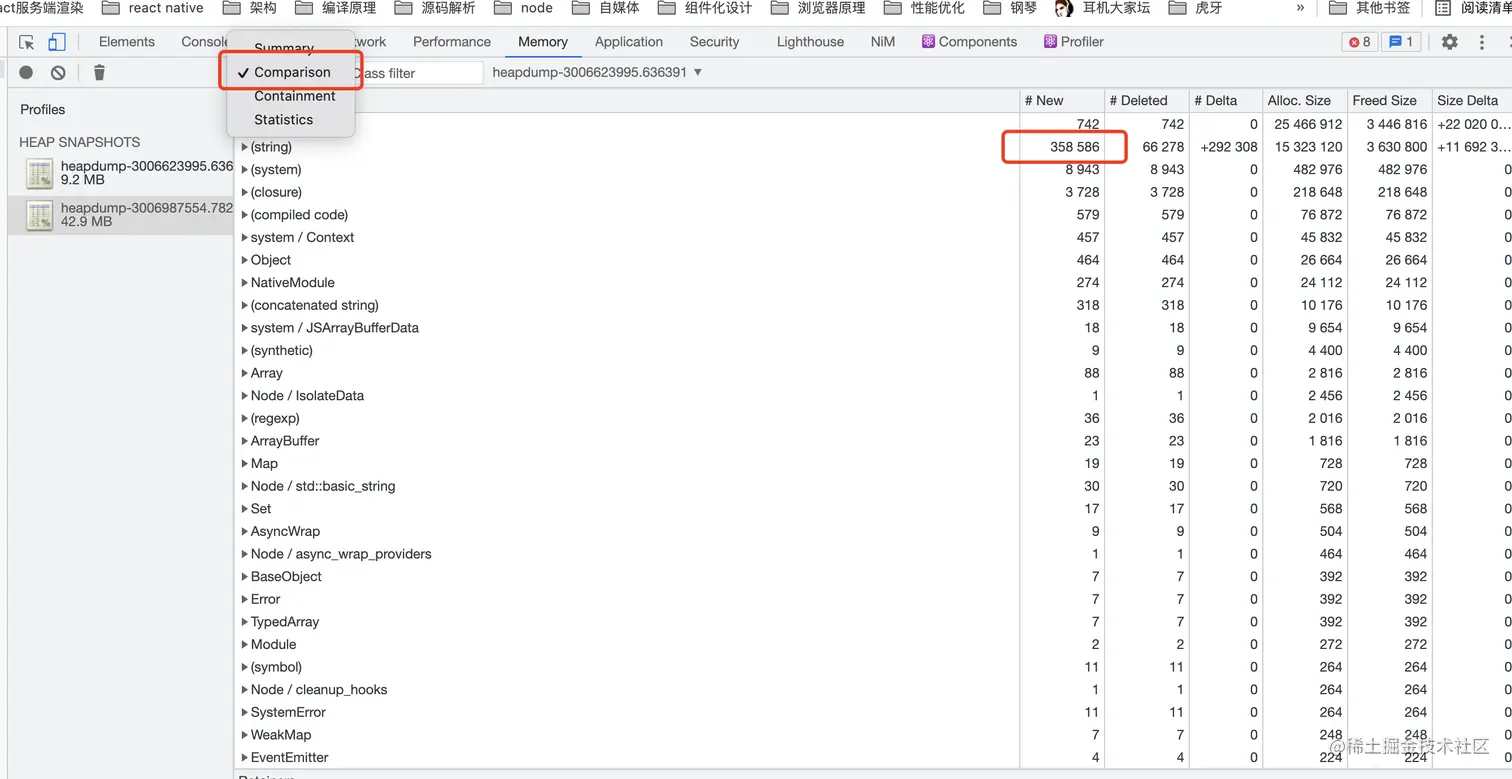Open the react native bookmark folder
Image resolution: width=1512 pixels, height=779 pixels.
pos(152,8)
